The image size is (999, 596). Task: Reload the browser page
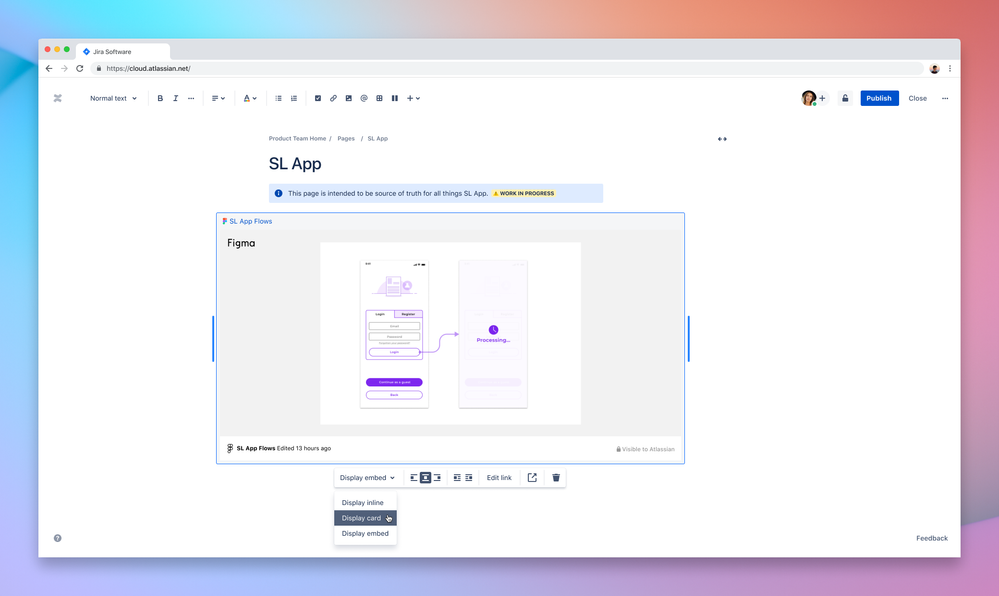(x=80, y=68)
